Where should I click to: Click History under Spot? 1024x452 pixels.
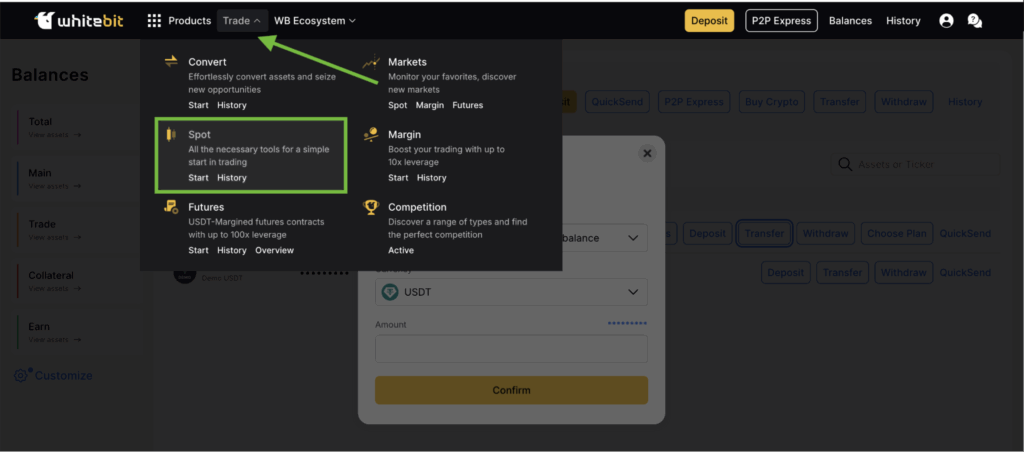pyautogui.click(x=232, y=178)
